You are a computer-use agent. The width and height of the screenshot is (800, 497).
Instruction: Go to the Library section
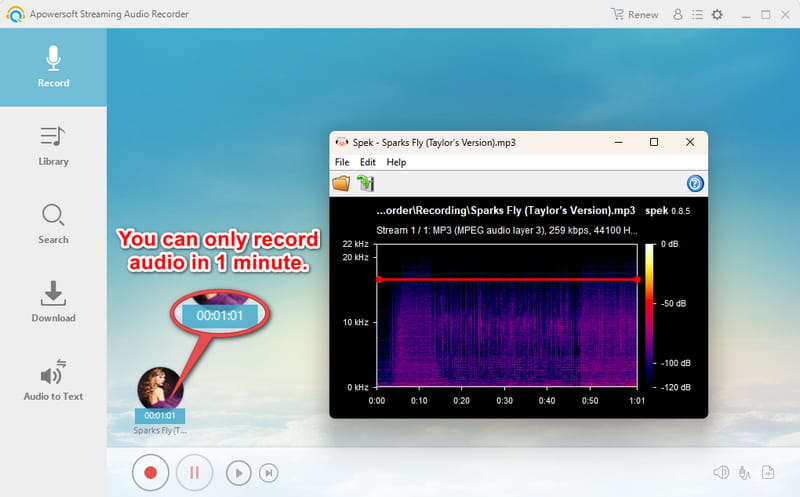(53, 146)
